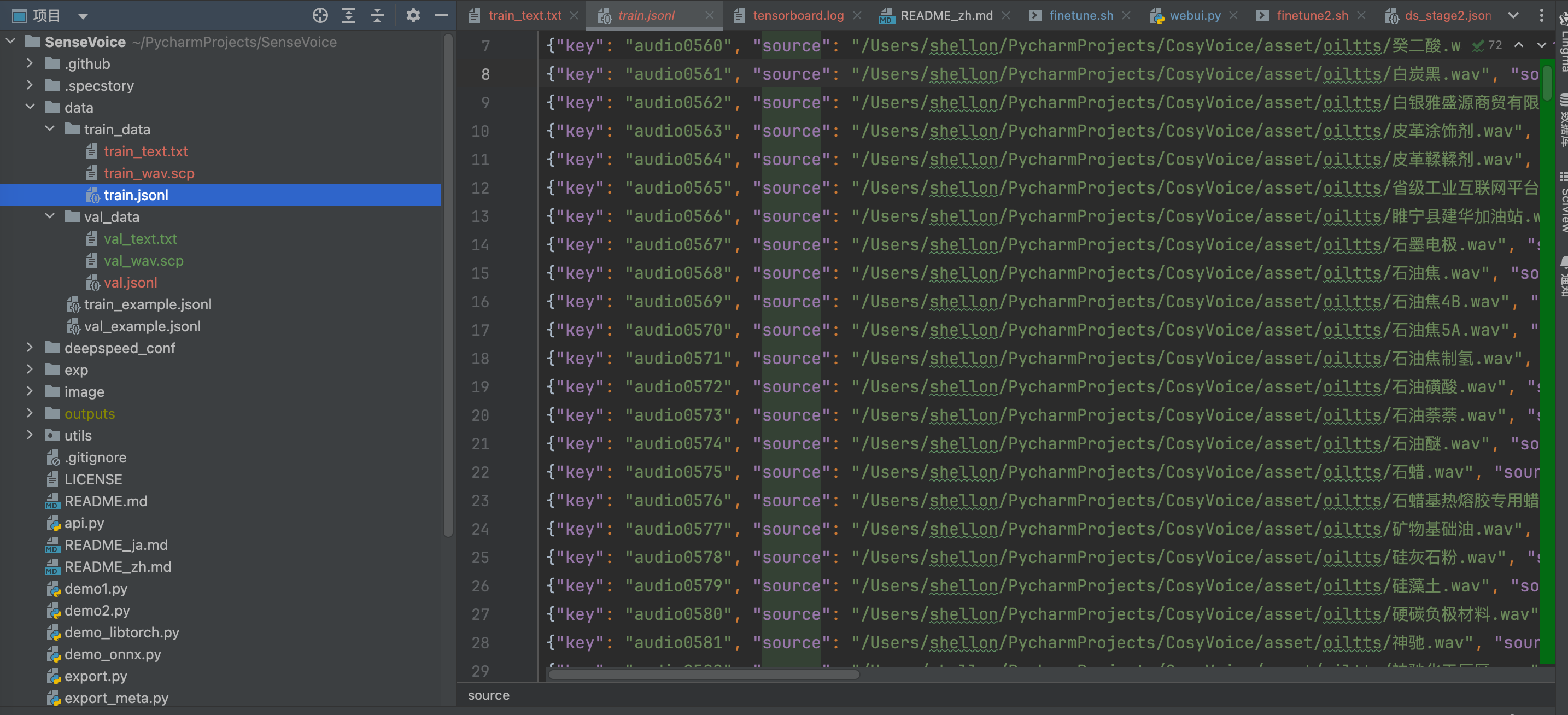Open the inspection checkmark widget showing 72
Viewport: 1568px width, 715px height.
click(1487, 45)
